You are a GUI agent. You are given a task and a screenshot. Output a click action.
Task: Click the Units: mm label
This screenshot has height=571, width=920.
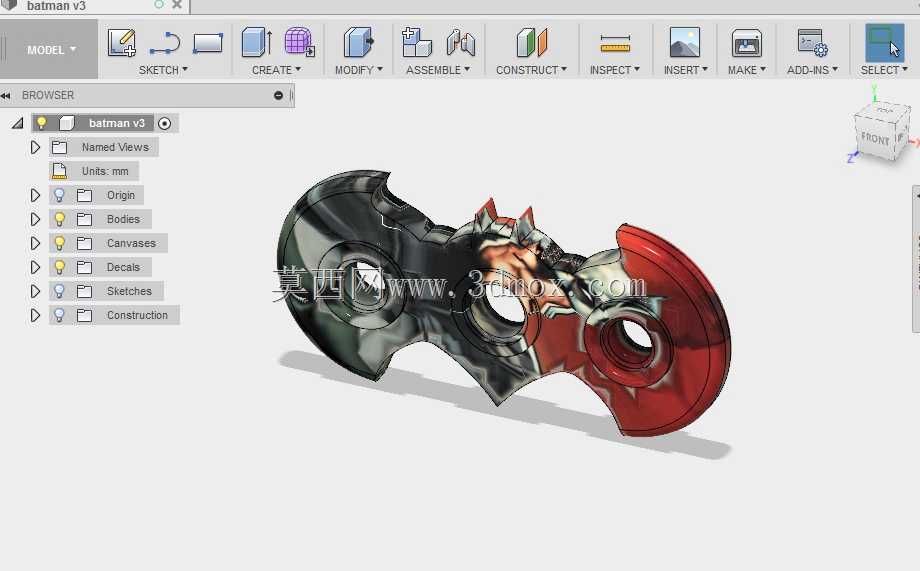point(105,171)
